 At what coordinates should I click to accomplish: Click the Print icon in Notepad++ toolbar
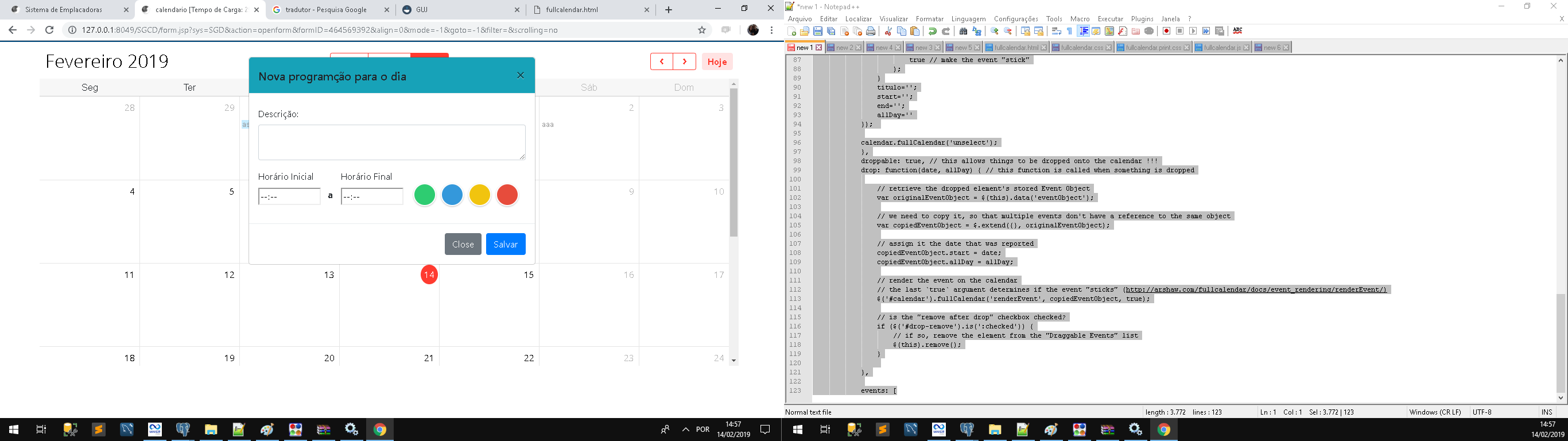pyautogui.click(x=871, y=31)
